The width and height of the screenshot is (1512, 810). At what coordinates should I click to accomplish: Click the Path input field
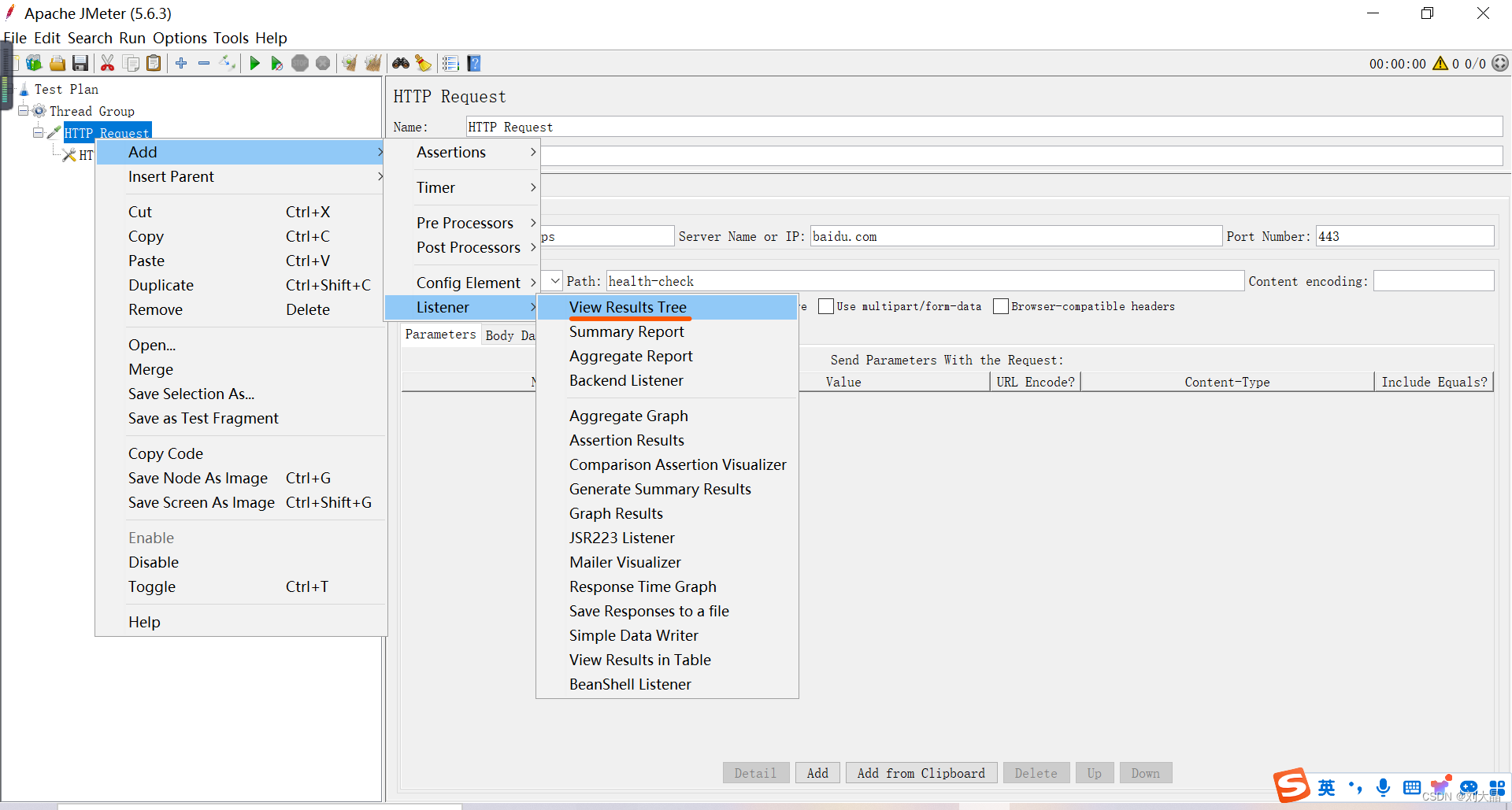[925, 281]
